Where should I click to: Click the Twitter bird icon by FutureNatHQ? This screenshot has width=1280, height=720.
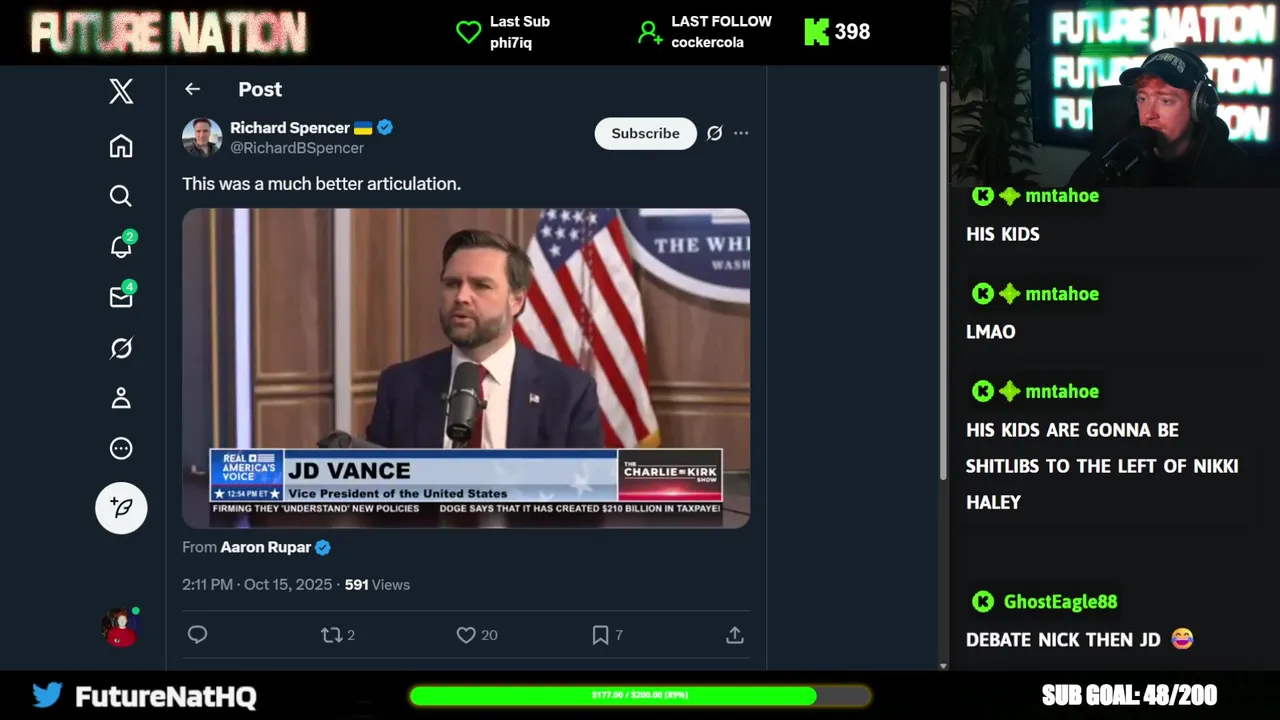[x=47, y=695]
